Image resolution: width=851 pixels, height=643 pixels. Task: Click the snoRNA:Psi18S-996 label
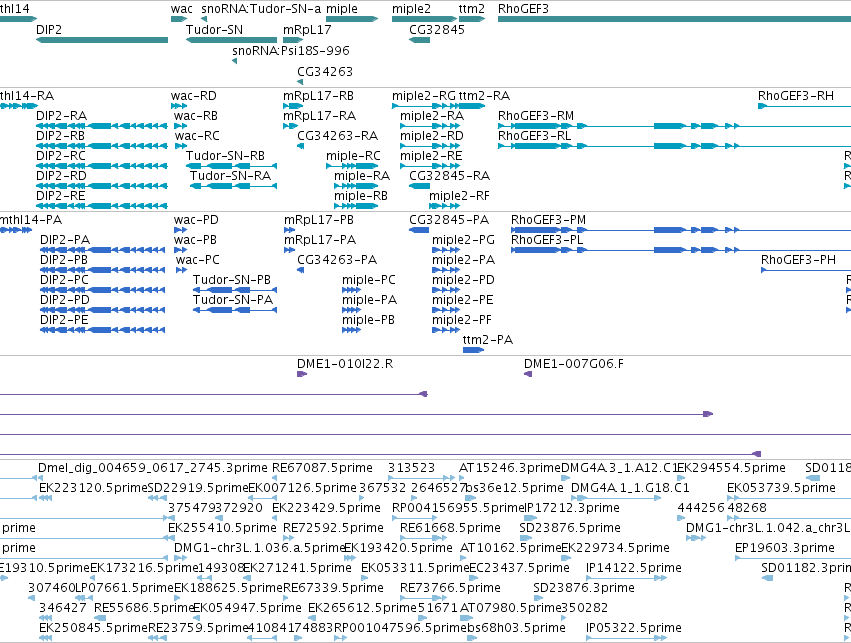click(291, 50)
